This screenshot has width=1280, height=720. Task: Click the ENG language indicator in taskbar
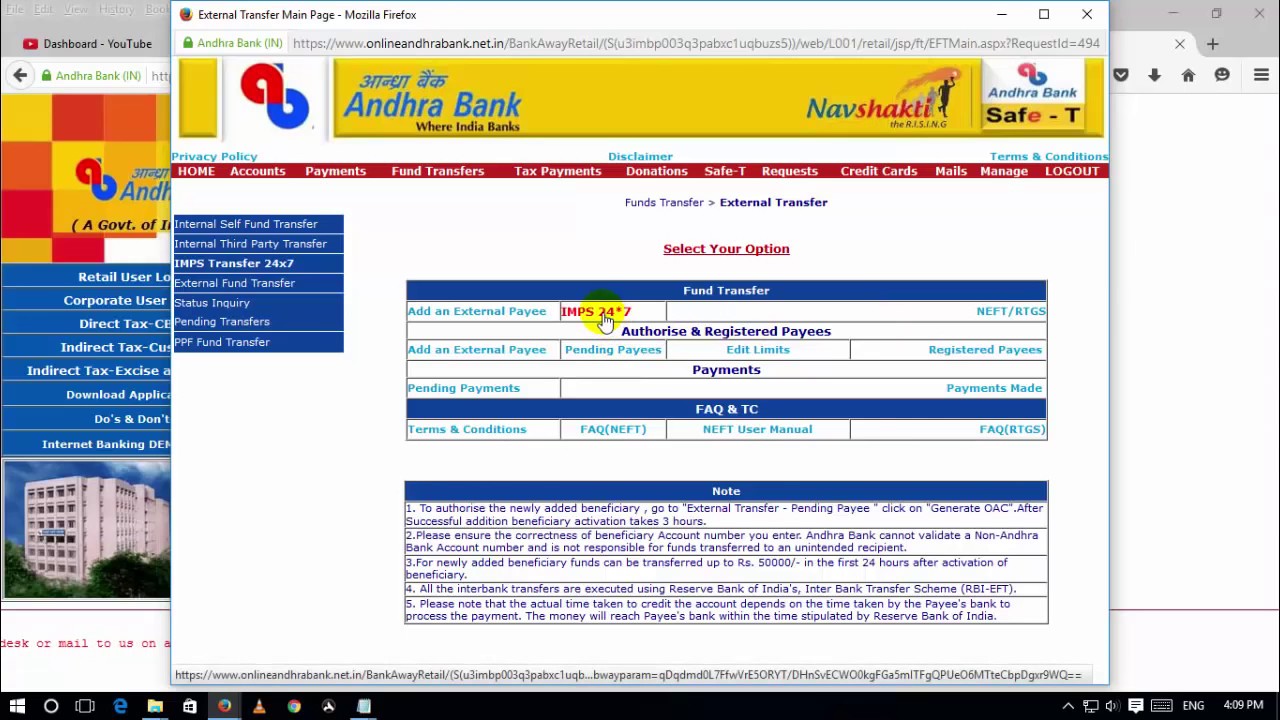[x=1193, y=706]
